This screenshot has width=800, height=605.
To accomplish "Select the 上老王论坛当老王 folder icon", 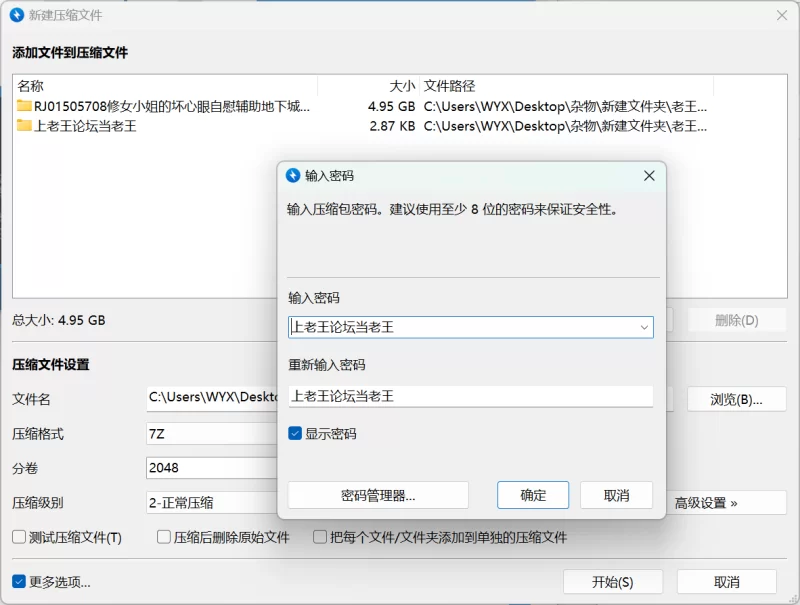I will (x=24, y=125).
